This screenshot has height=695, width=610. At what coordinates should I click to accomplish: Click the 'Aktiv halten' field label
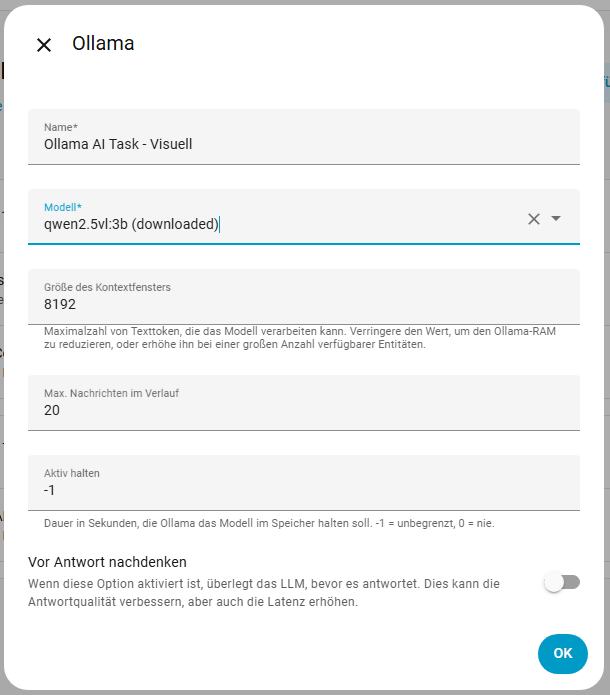click(72, 473)
